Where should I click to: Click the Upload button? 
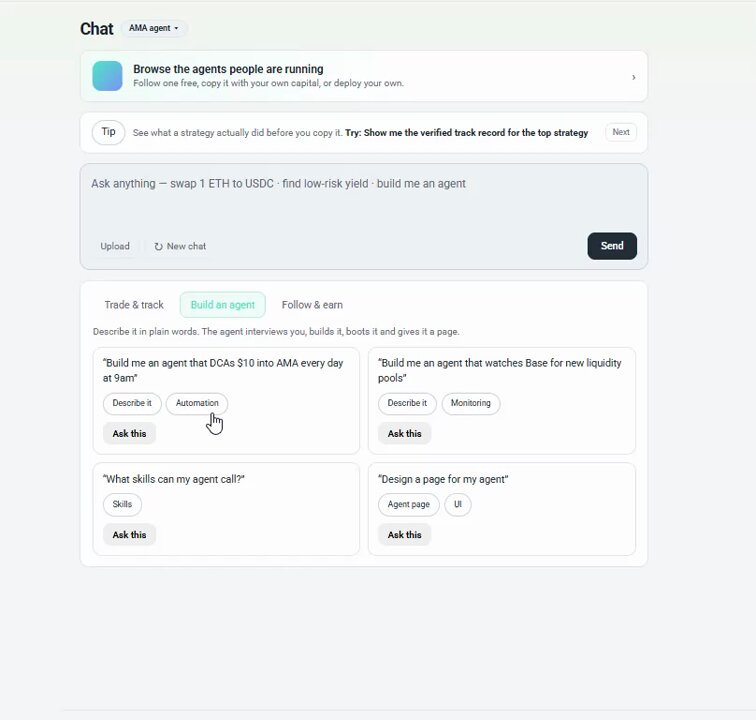pyautogui.click(x=115, y=246)
